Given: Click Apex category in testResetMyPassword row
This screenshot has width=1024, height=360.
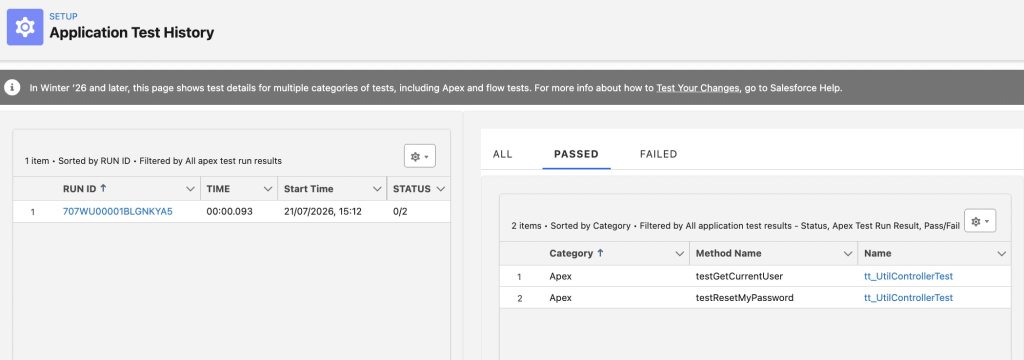Looking at the screenshot, I should tap(560, 298).
